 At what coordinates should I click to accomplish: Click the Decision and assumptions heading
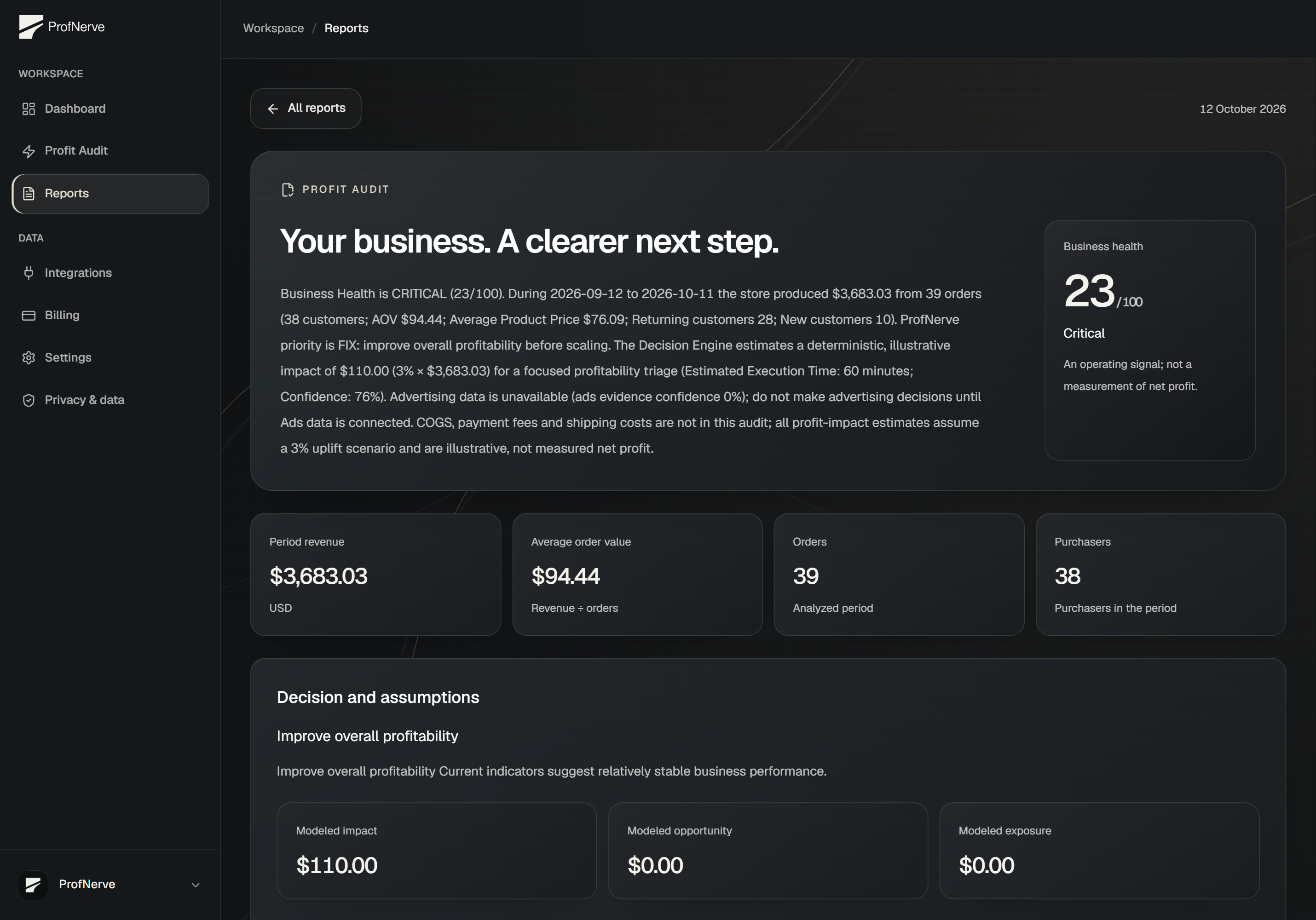tap(378, 698)
